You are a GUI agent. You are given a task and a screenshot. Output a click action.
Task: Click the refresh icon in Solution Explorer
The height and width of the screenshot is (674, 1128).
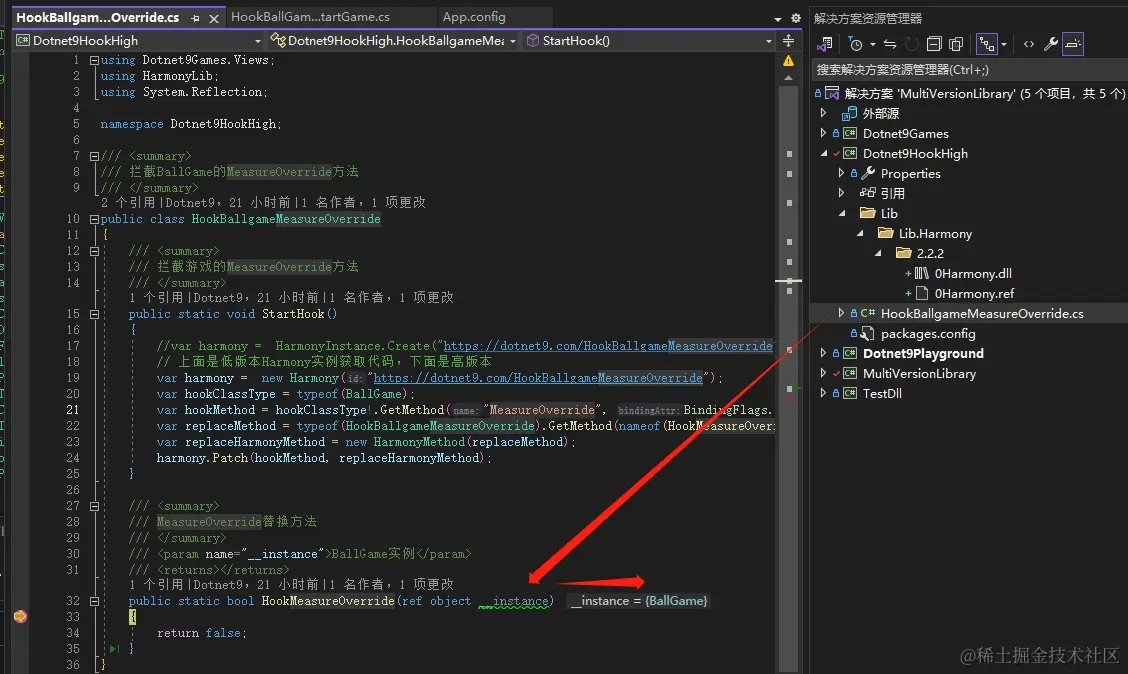coord(911,45)
